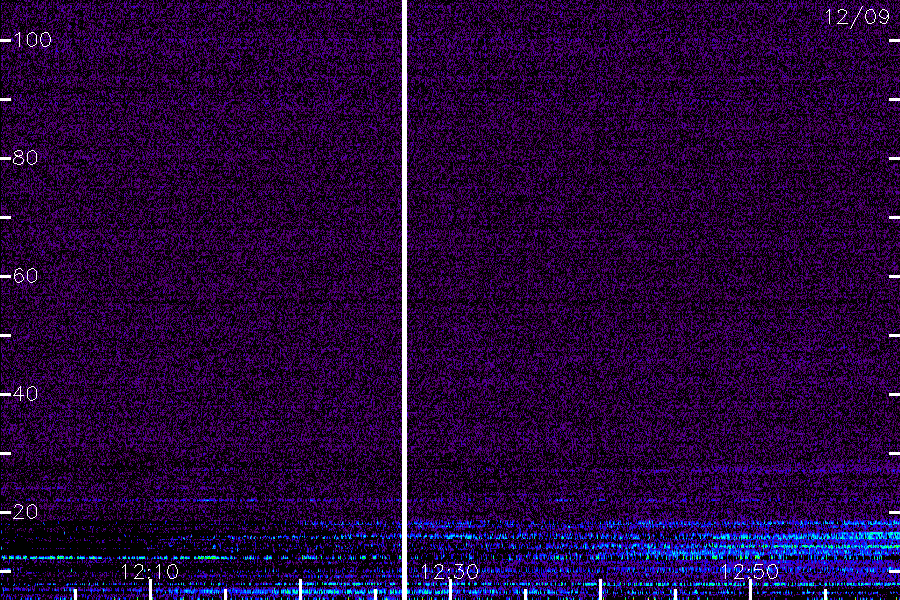Click the 20 frequency axis label
The height and width of the screenshot is (600, 900).
click(x=25, y=512)
